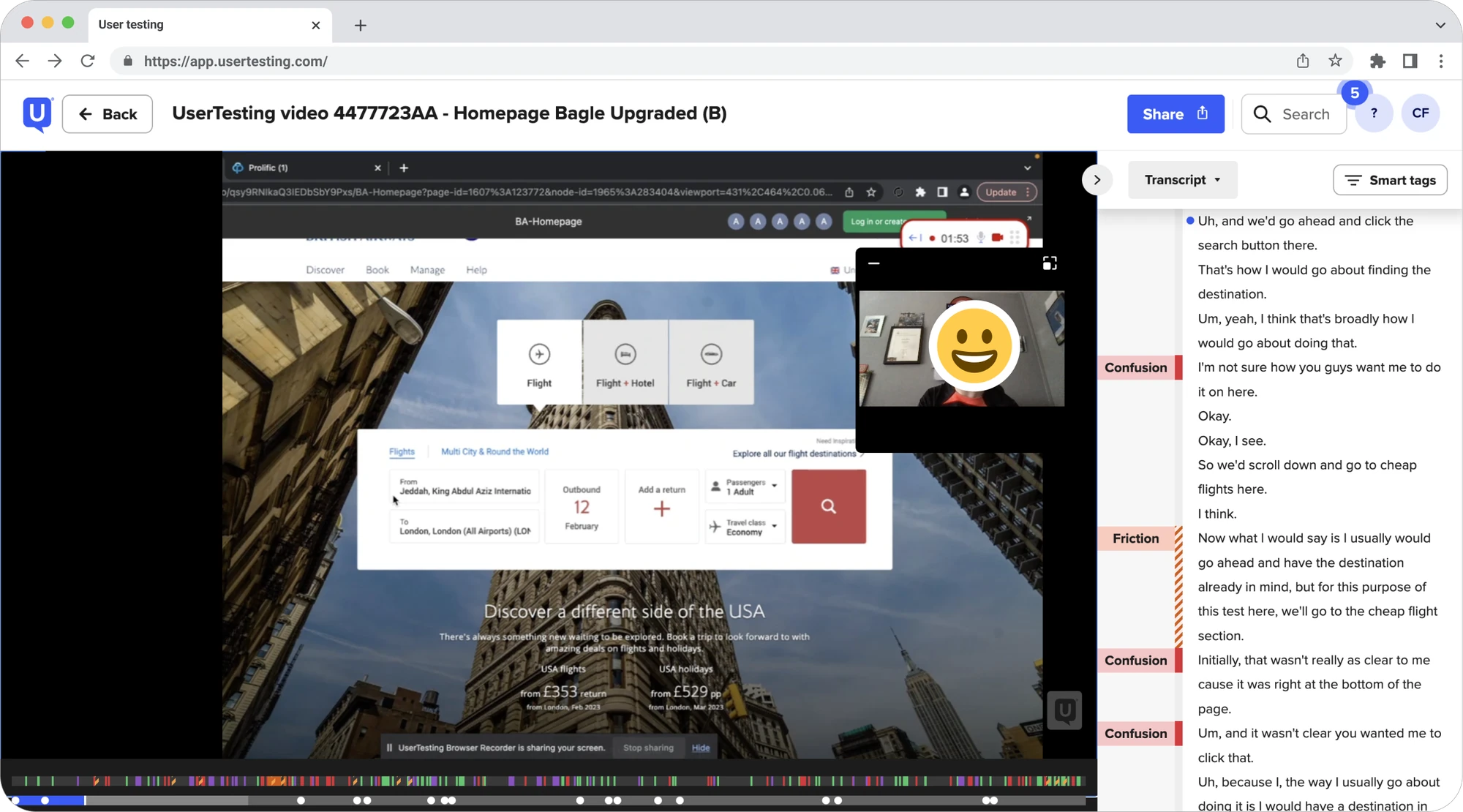Click the video progress playhead
1463x812 pixels.
tap(85, 800)
